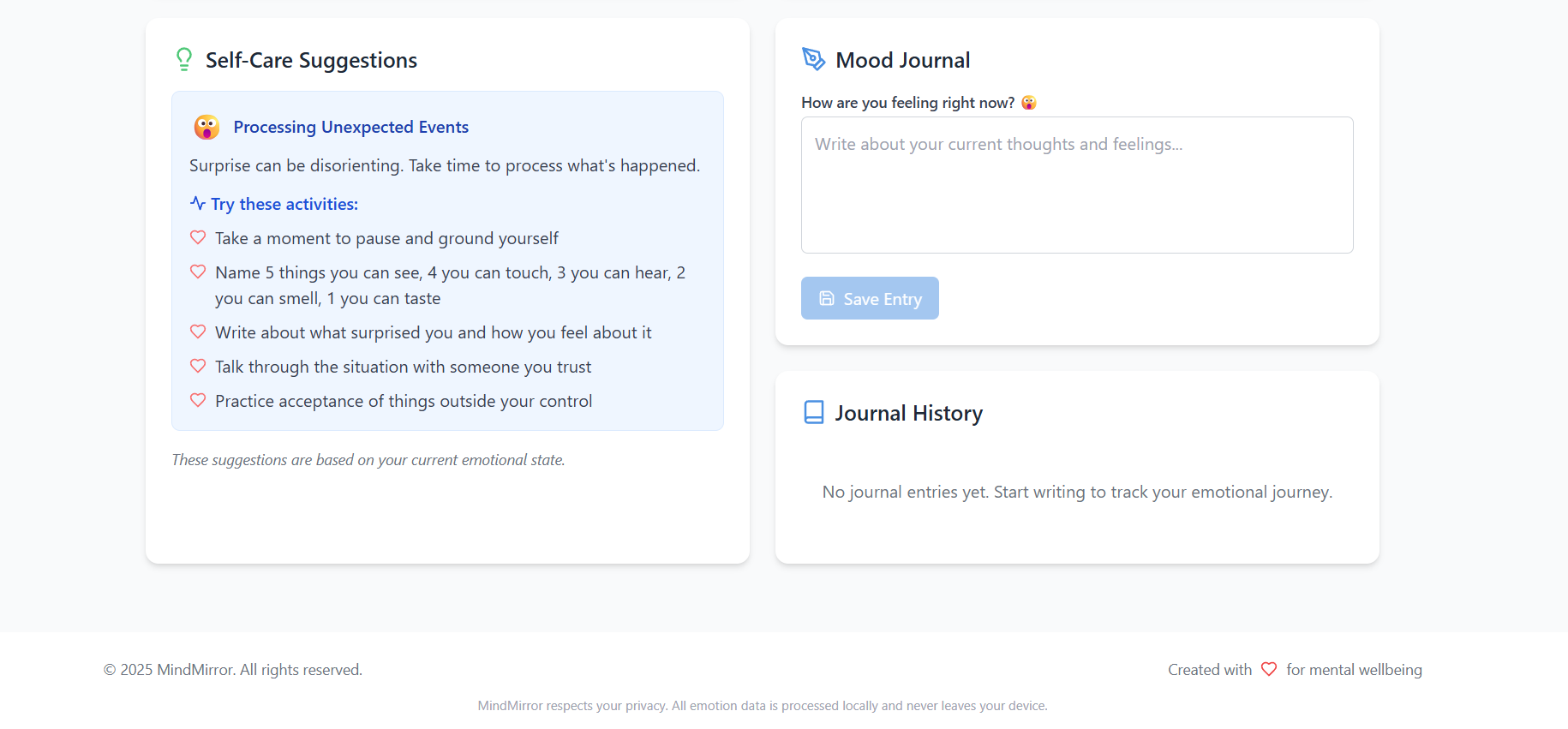The image size is (1568, 729).
Task: Click the heart beside Take a moment to pause
Action: 198,237
